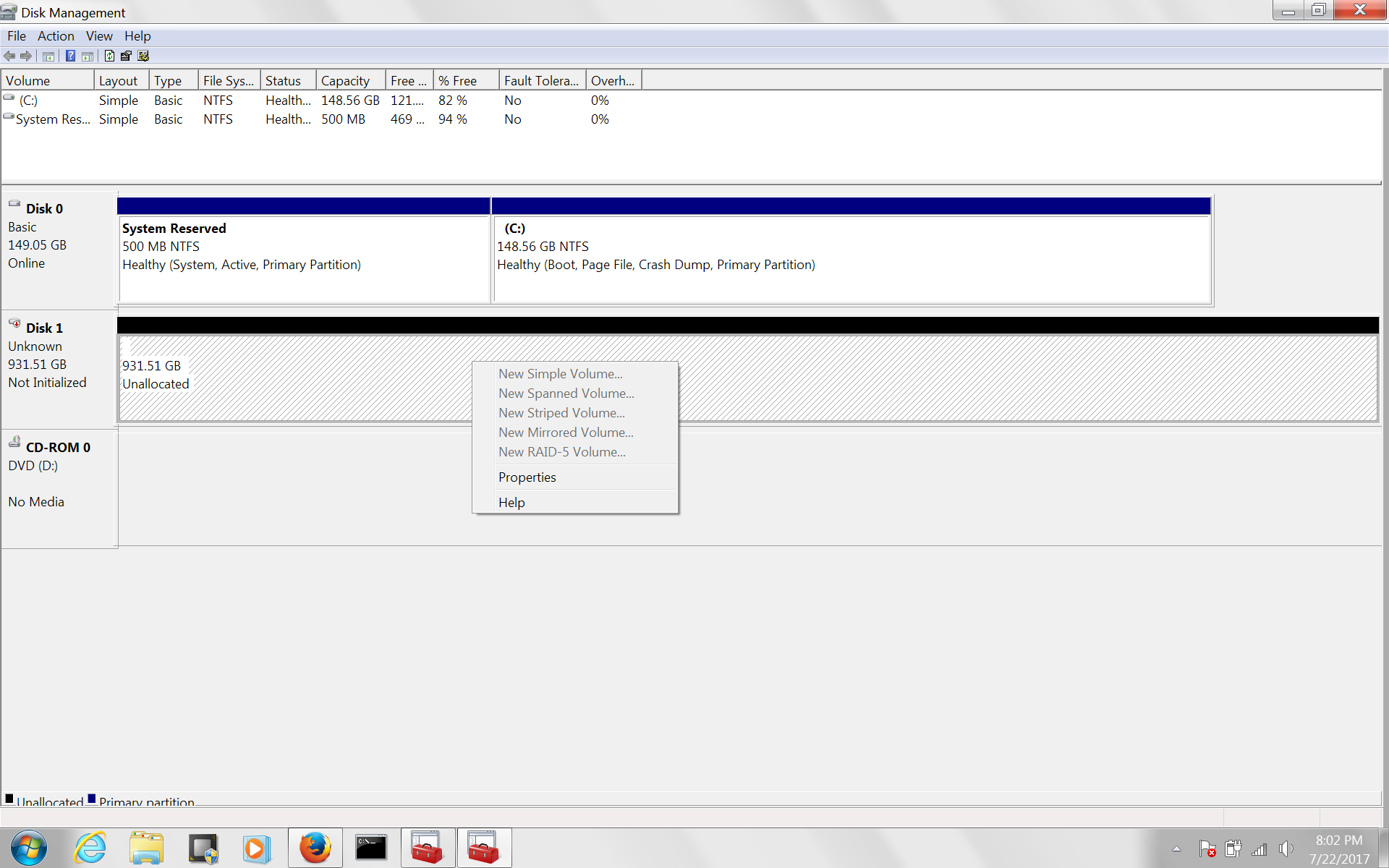The image size is (1389, 868).
Task: Open the shielded monitor taskbar icon
Action: (x=203, y=848)
